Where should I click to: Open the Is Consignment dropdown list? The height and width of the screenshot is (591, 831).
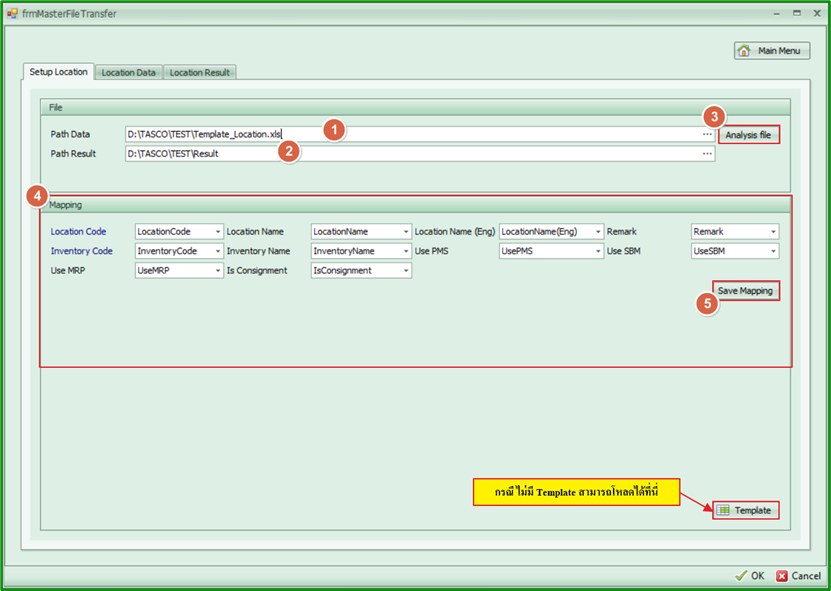(406, 271)
